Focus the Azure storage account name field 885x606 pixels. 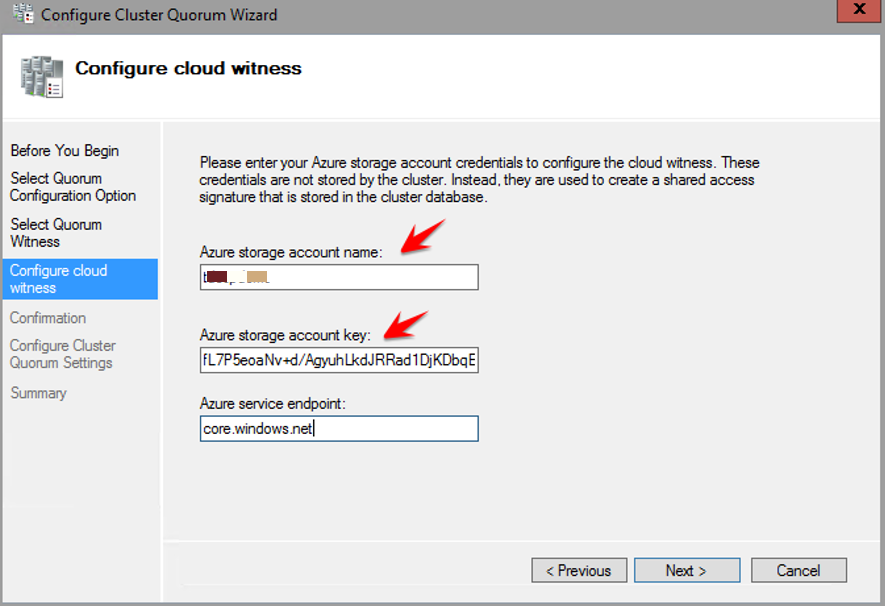click(x=339, y=277)
